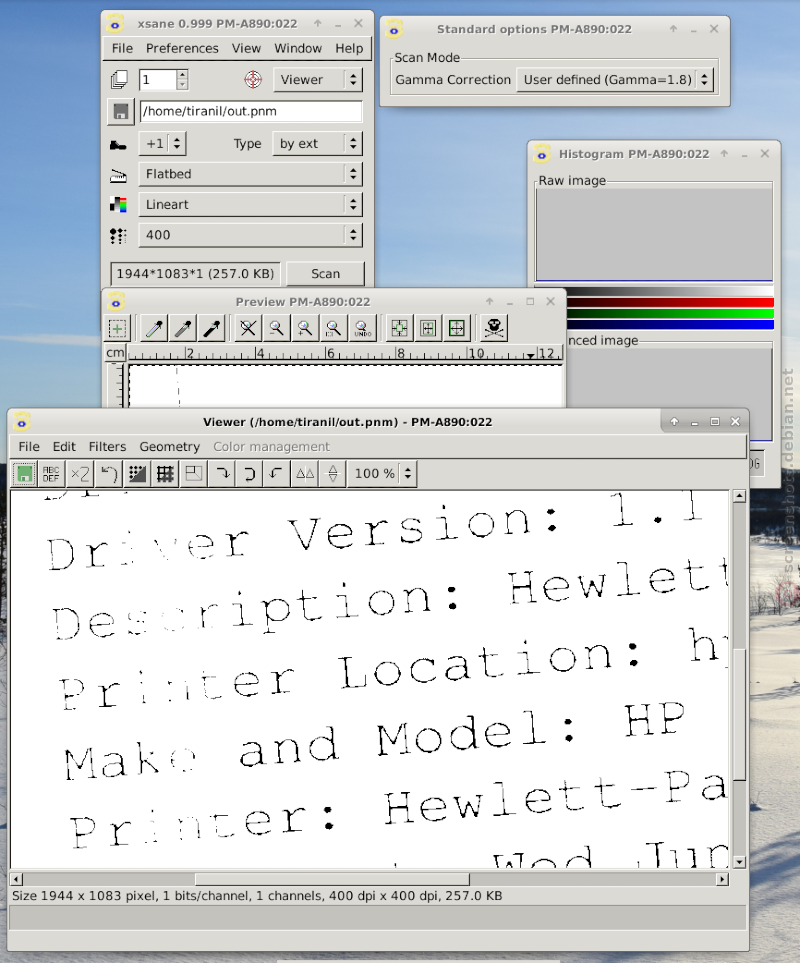Click the Viewer horizontal scrollbar right arrow
The image size is (800, 963).
(723, 879)
